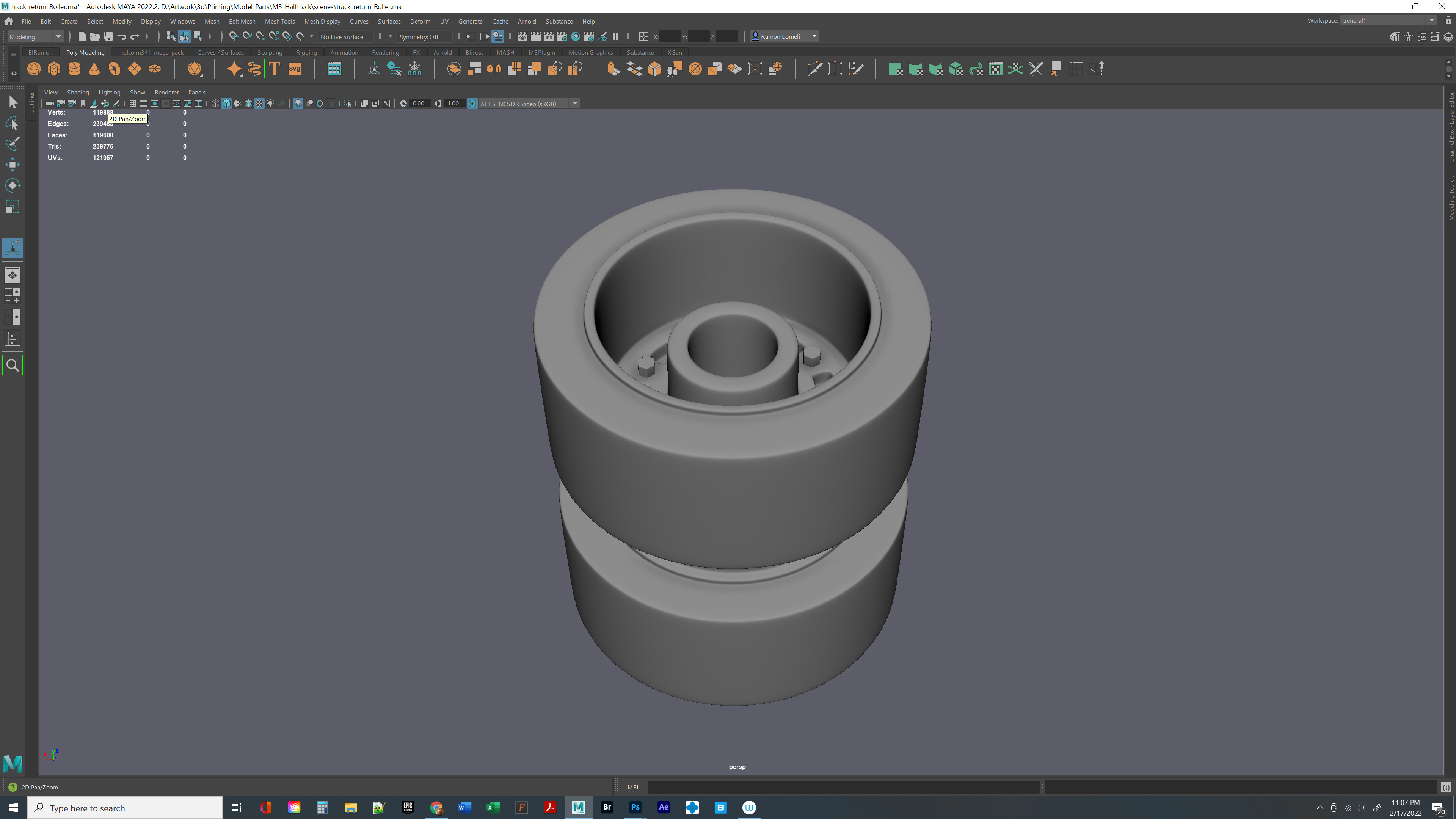Create a polygon torus from the shelf
Screen dimensions: 1456x819
point(114,69)
